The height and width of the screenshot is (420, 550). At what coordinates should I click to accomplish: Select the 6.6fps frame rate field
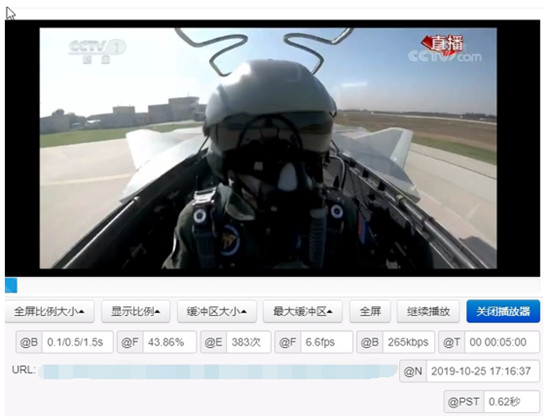click(327, 342)
